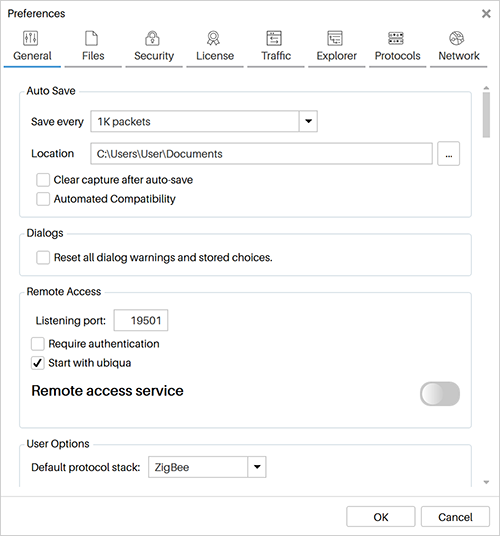Open the Traffic preferences icon

(x=274, y=38)
